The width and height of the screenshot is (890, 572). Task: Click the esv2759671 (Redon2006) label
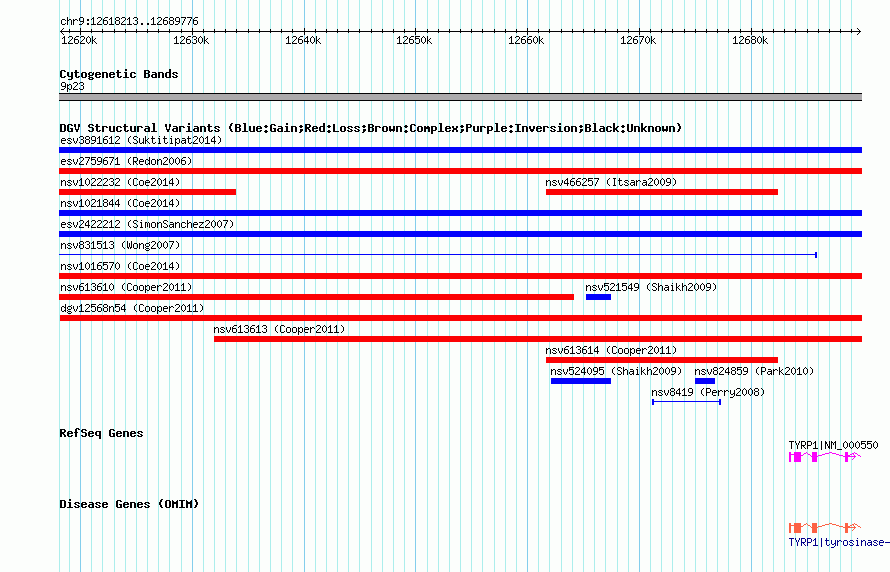click(126, 161)
